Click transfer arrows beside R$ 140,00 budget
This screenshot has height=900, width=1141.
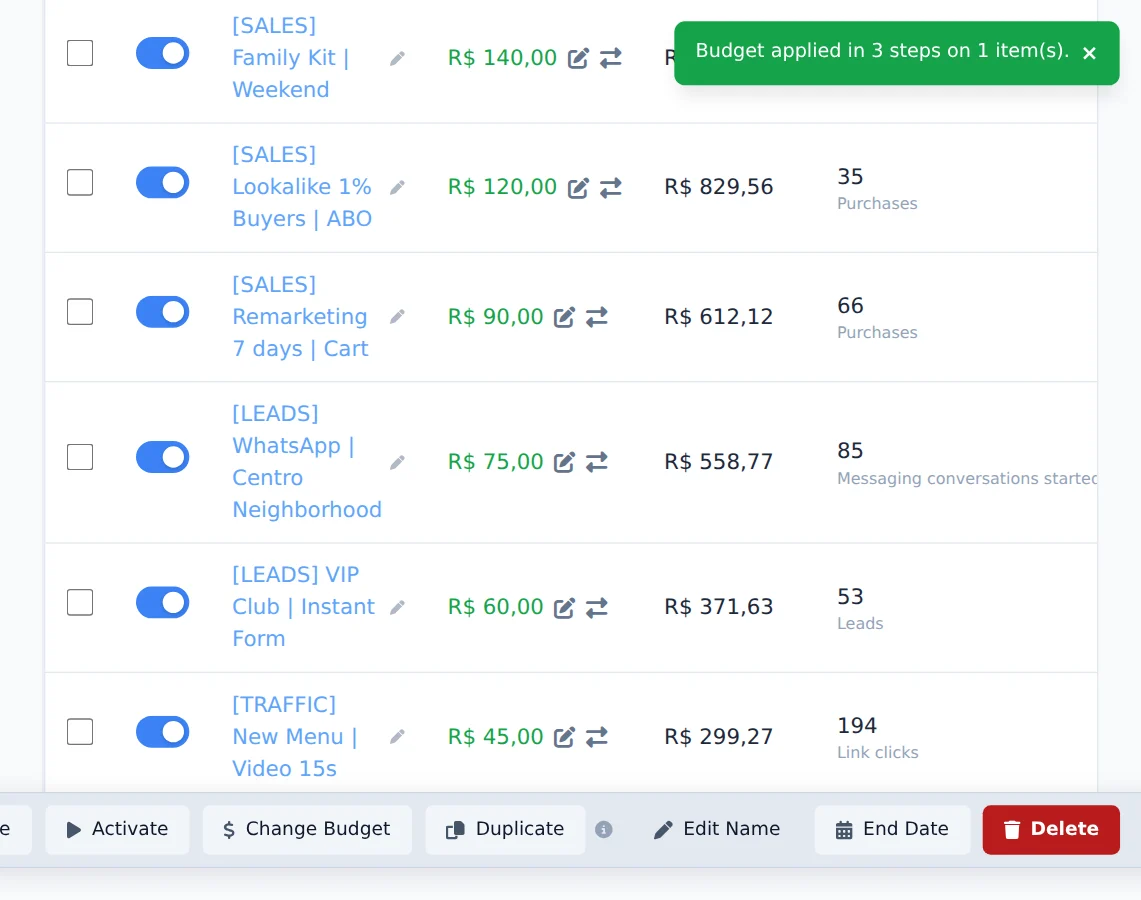click(x=611, y=58)
